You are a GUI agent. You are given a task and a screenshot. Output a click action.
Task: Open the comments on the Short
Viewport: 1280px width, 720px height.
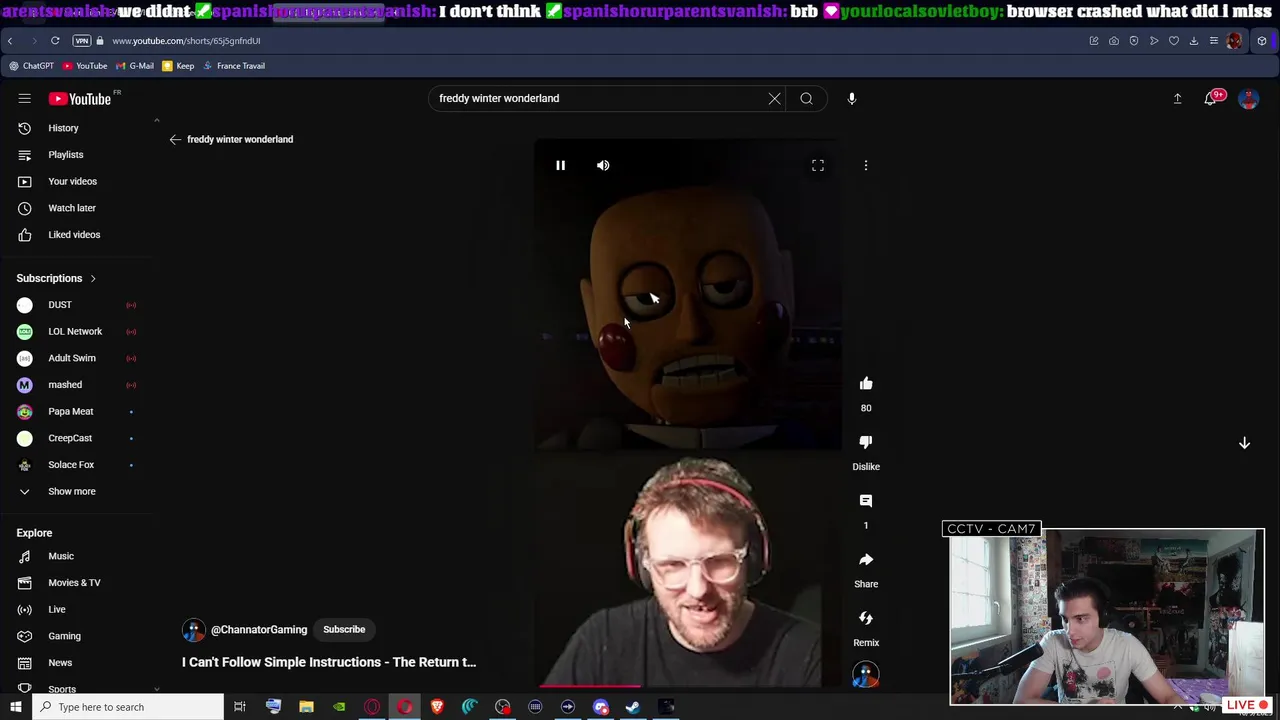tap(866, 500)
